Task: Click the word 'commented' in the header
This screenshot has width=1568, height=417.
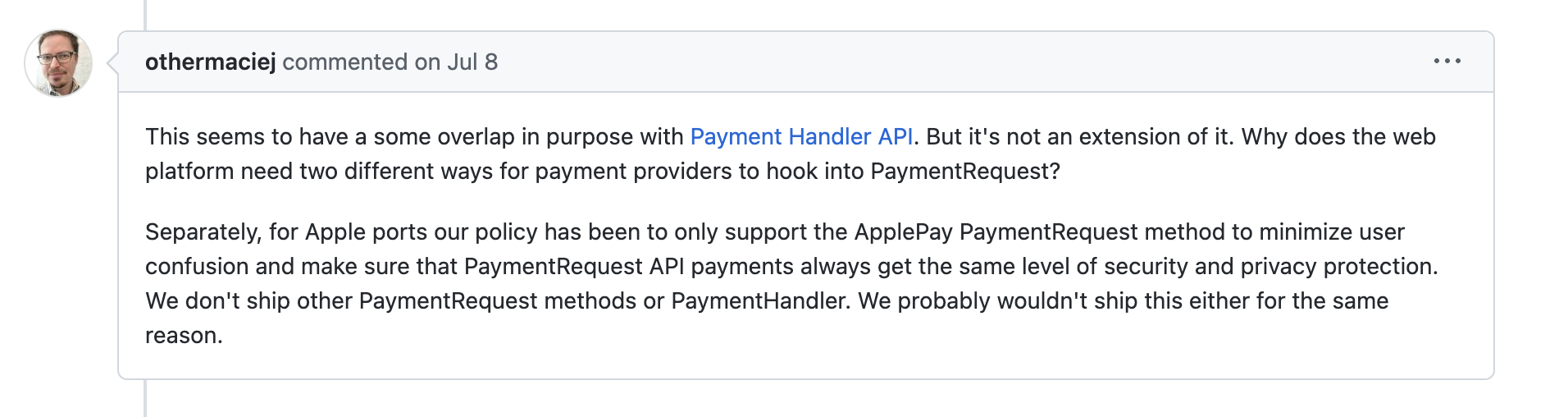Action: (344, 62)
